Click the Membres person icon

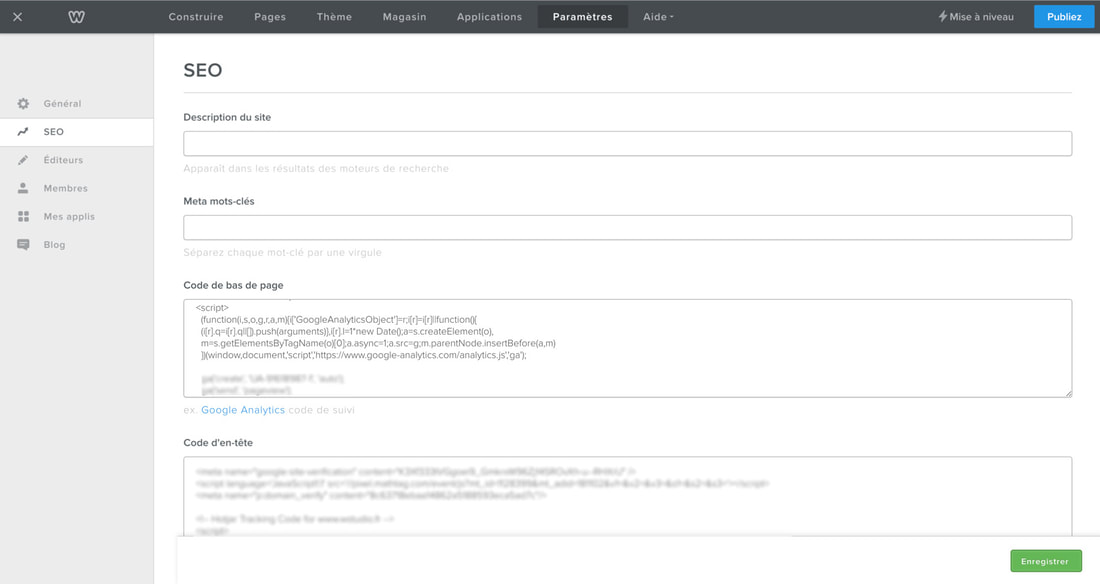coord(23,188)
